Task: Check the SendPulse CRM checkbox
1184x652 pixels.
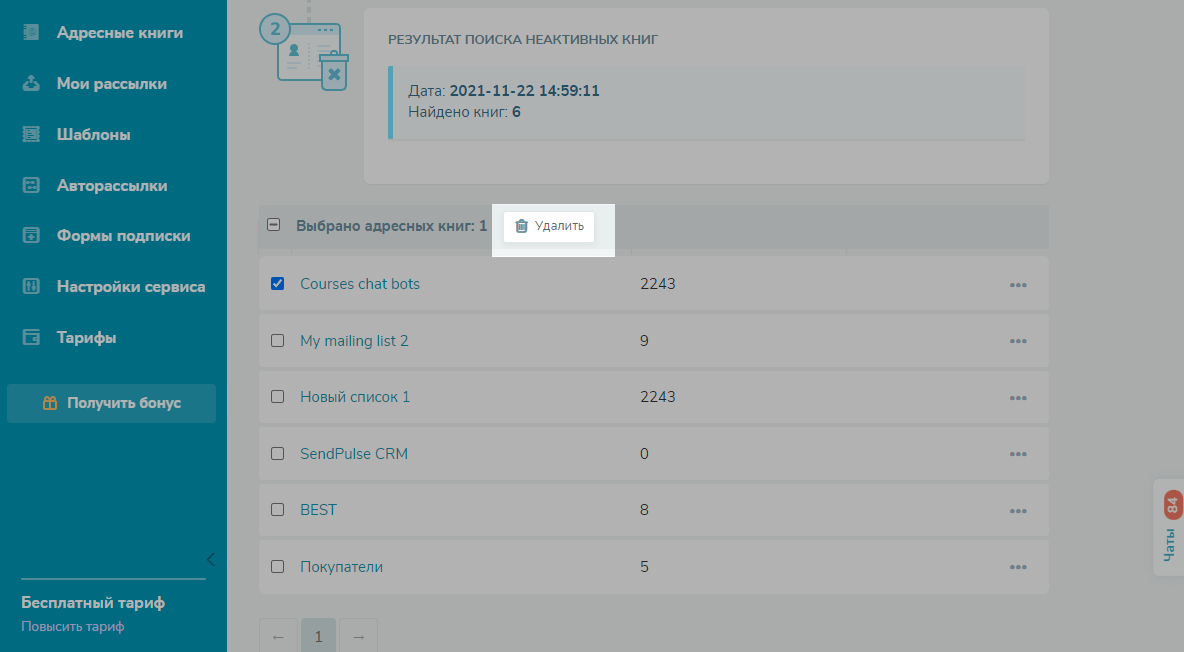Action: click(x=277, y=453)
